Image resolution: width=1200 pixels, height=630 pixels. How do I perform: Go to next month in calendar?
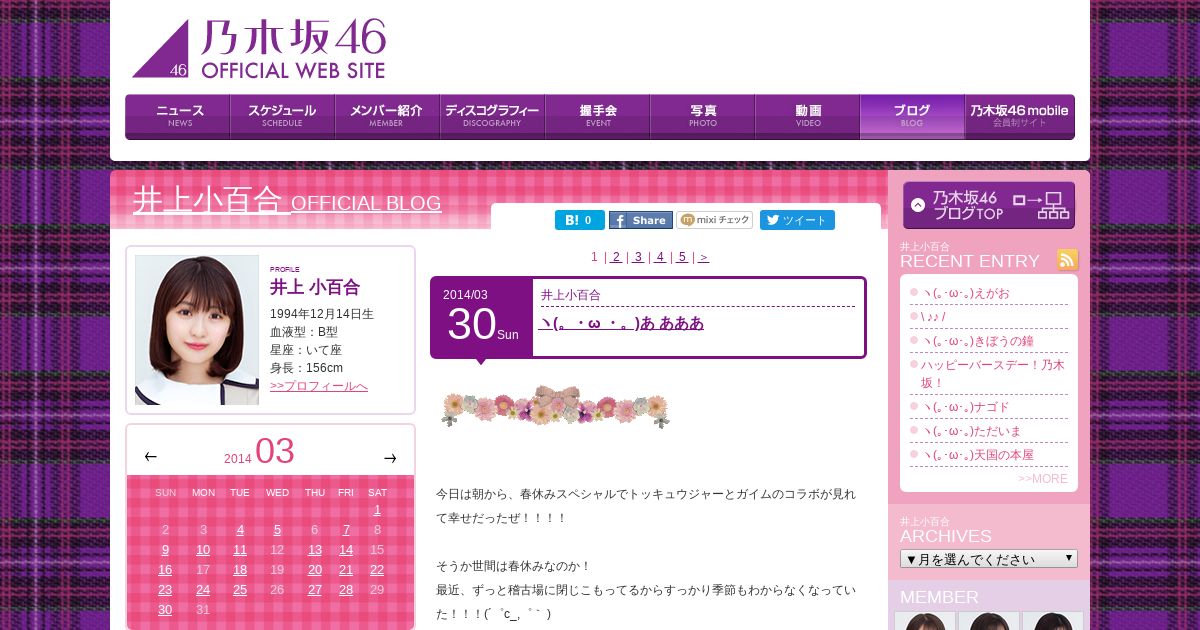tap(390, 458)
